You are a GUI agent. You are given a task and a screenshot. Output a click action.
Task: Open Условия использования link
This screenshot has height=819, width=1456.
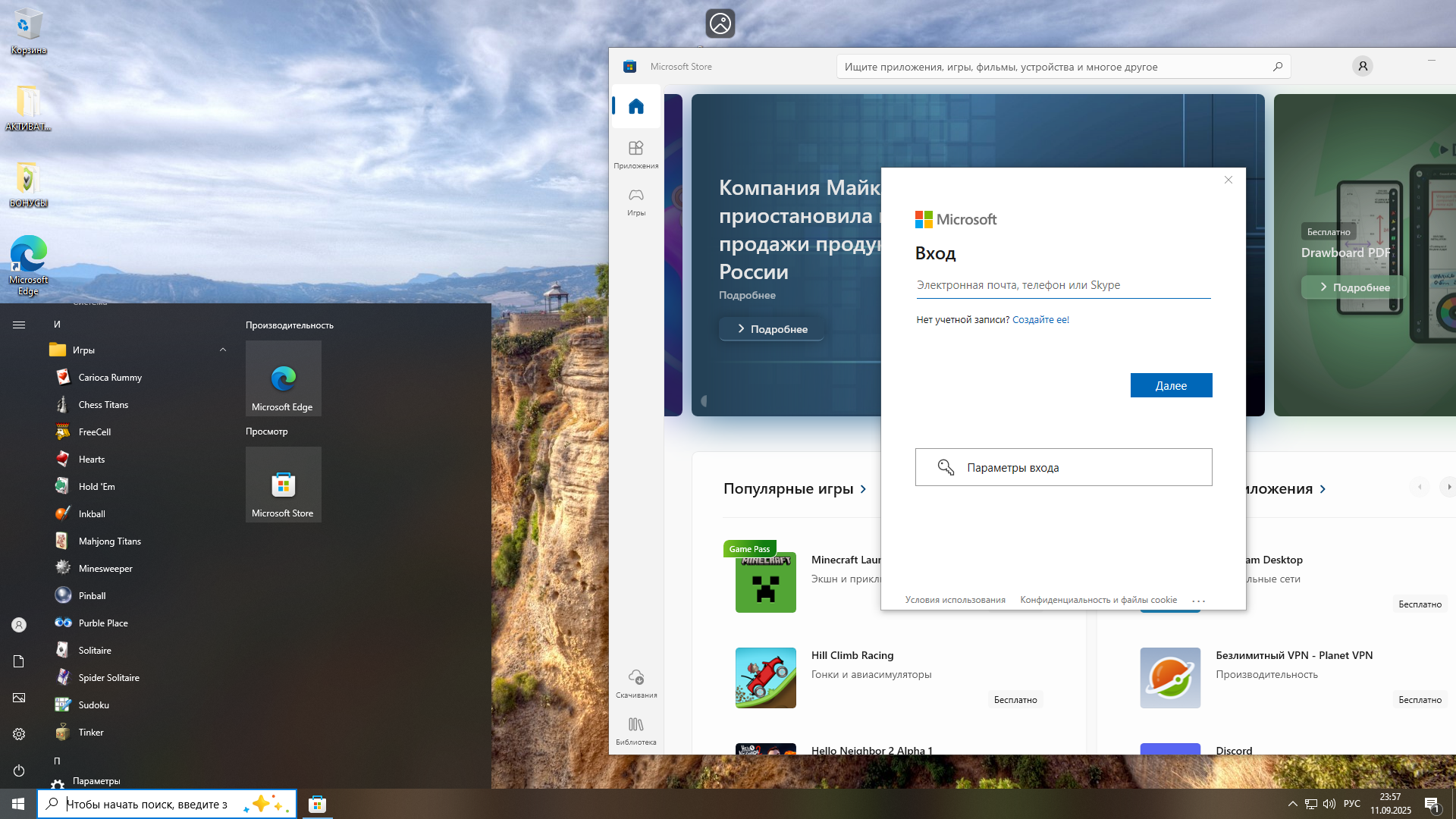click(x=955, y=600)
